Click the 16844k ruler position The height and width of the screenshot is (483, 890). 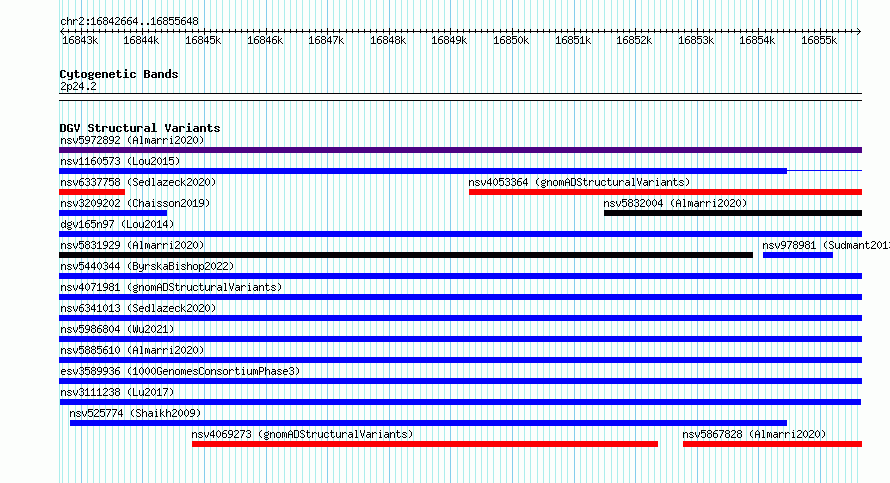click(x=141, y=40)
